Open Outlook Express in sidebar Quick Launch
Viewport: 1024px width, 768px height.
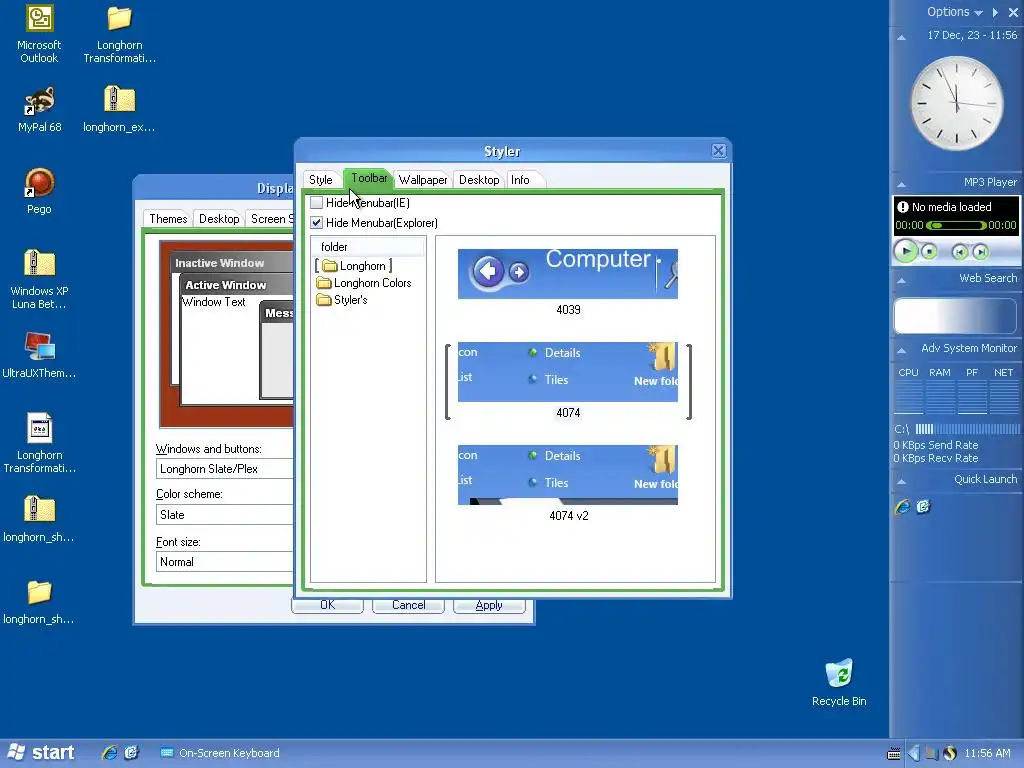923,507
